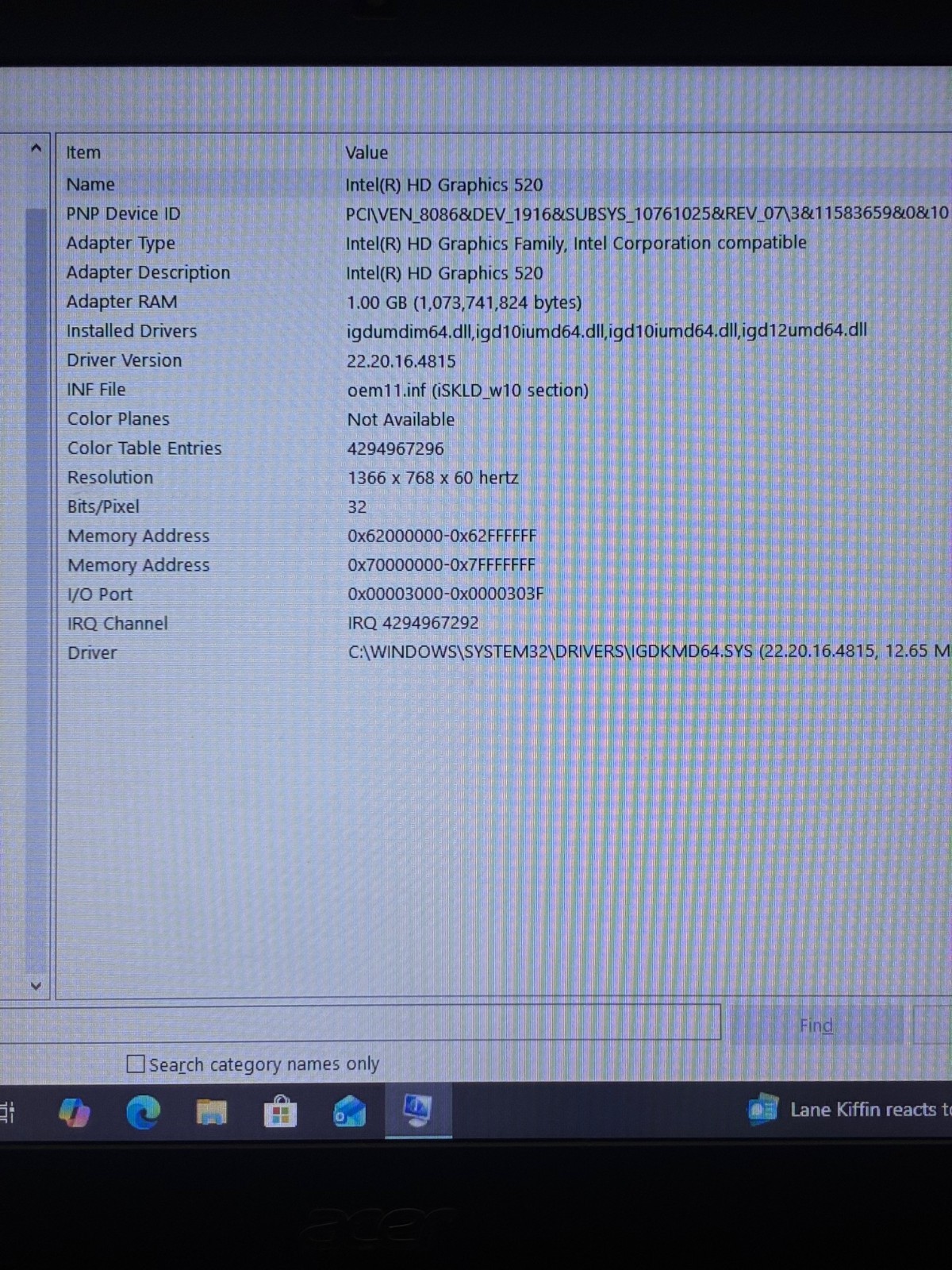The height and width of the screenshot is (1270, 952).
Task: Open Copilot from the taskbar
Action: pyautogui.click(x=75, y=1112)
